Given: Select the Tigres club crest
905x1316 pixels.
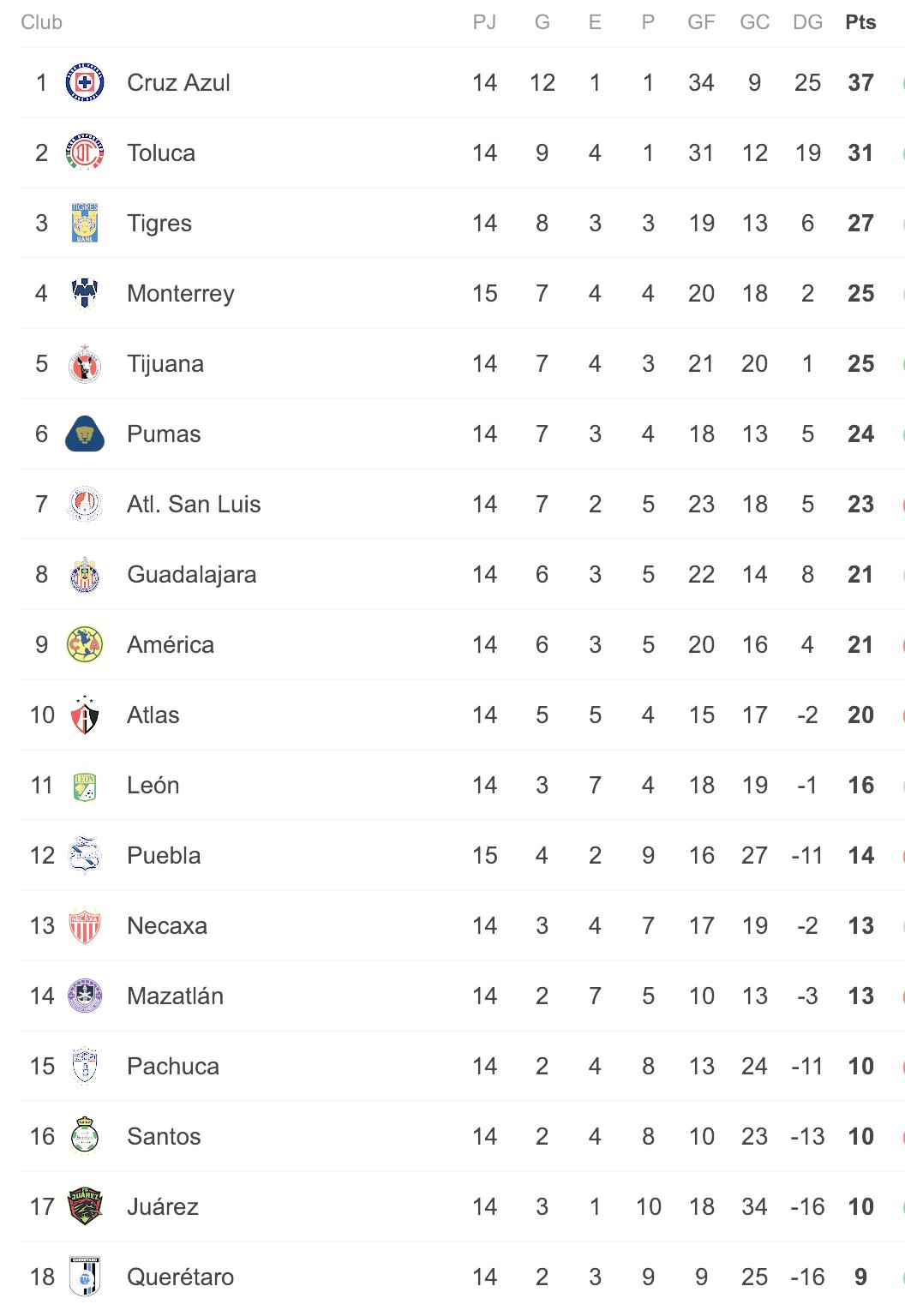Looking at the screenshot, I should pyautogui.click(x=85, y=224).
